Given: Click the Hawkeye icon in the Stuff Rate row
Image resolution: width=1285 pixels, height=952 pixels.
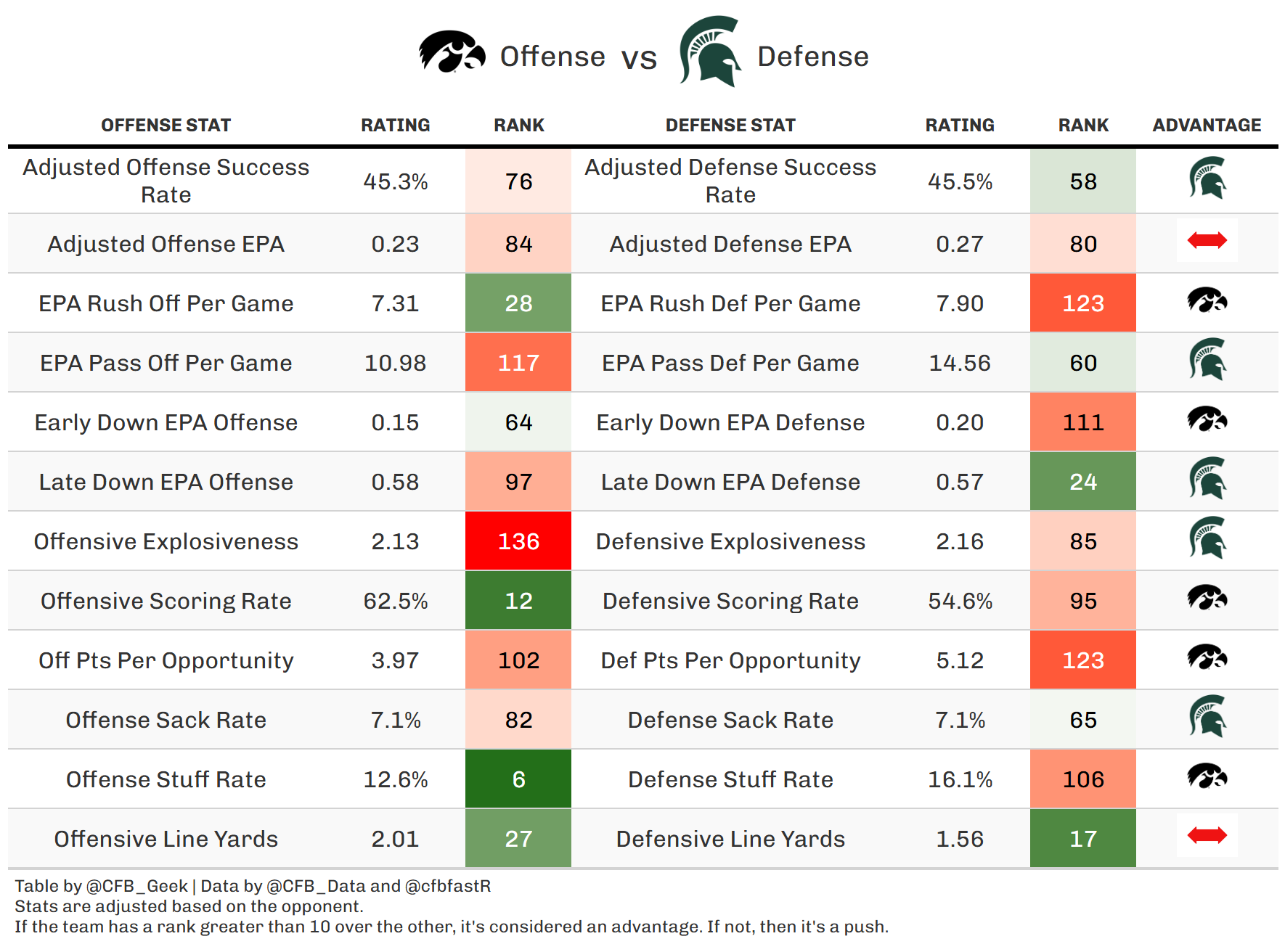Looking at the screenshot, I should (x=1207, y=776).
